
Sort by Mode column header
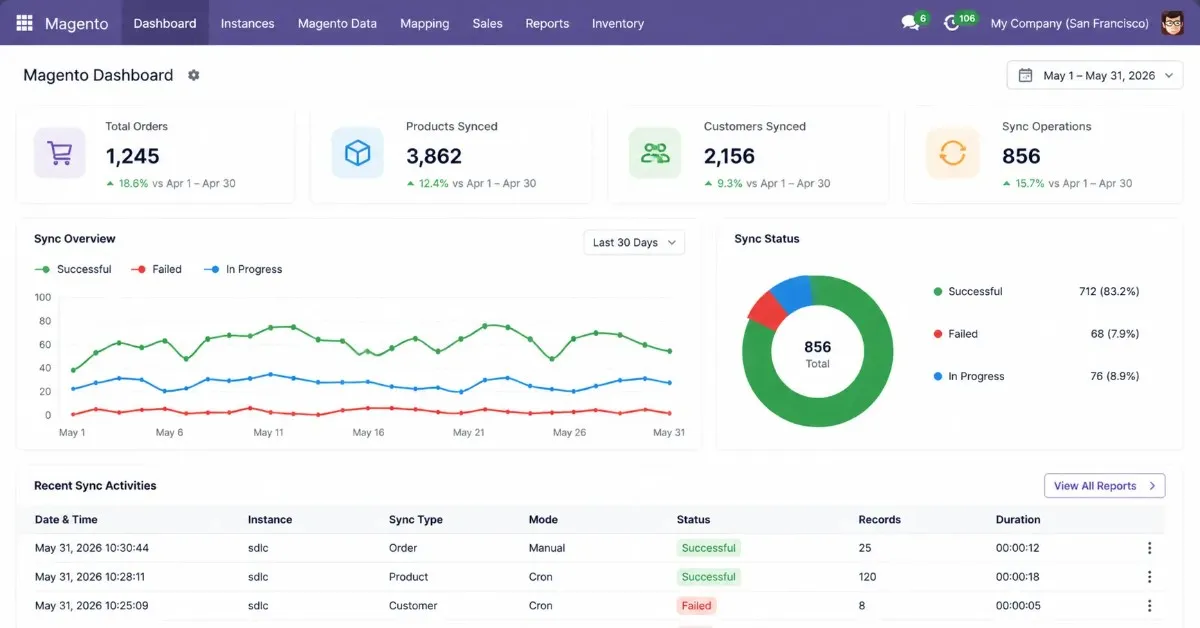(x=543, y=520)
